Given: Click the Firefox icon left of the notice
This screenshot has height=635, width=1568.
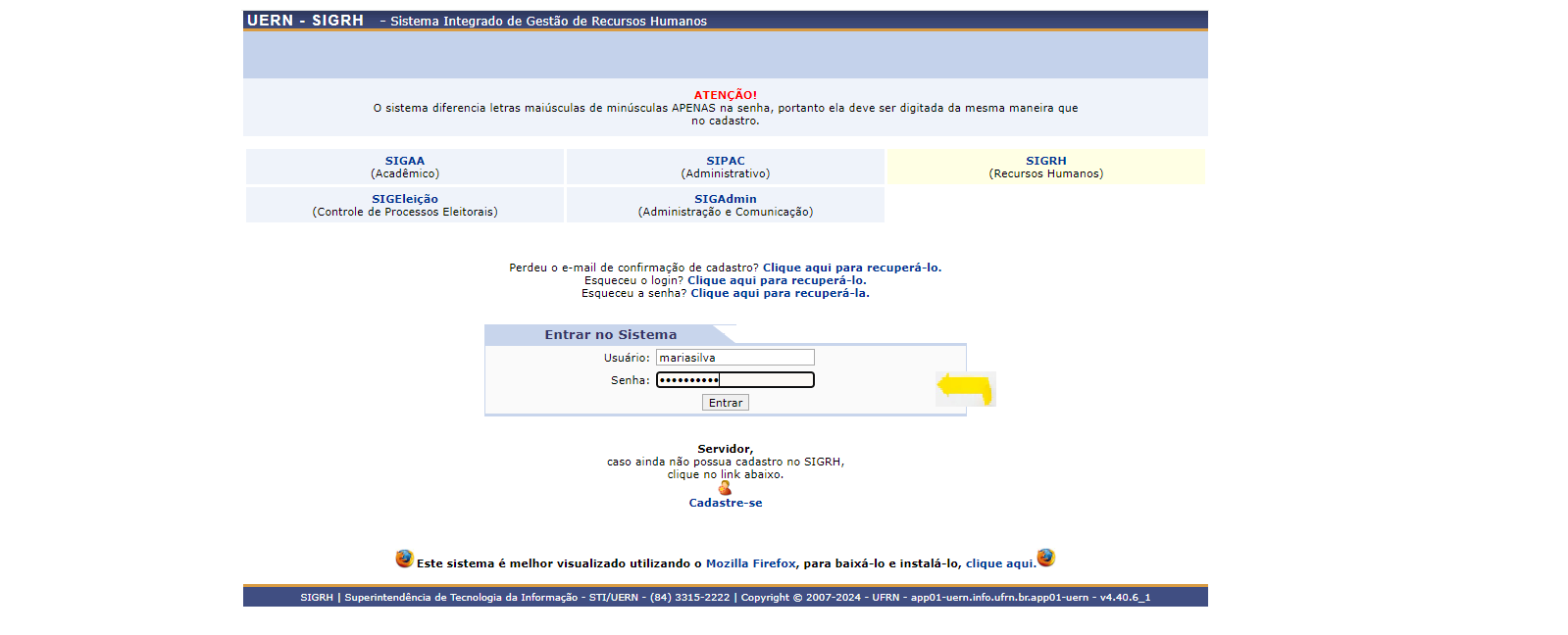Looking at the screenshot, I should point(404,559).
